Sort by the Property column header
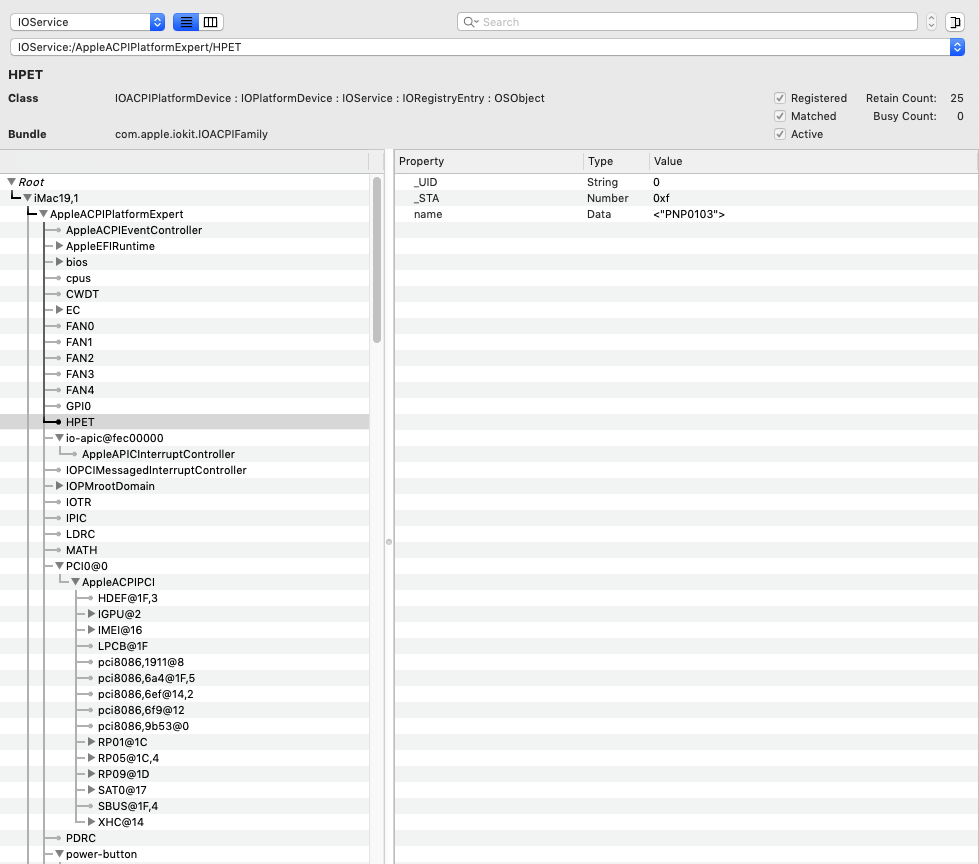This screenshot has height=864, width=979. pos(488,161)
